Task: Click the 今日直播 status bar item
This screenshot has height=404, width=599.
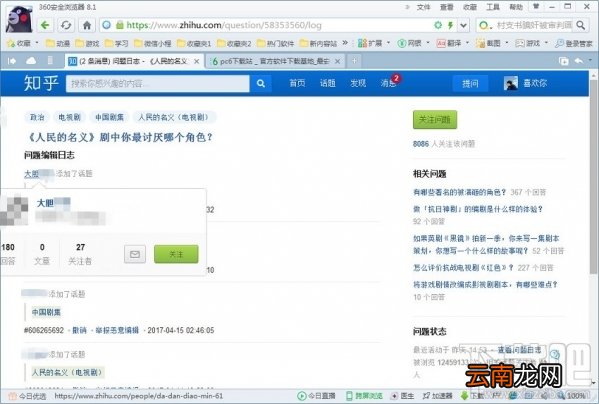Action: [x=317, y=396]
